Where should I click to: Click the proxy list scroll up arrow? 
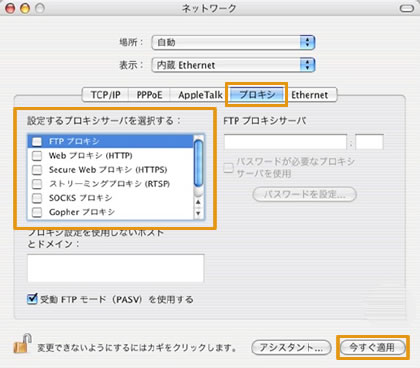coord(198,202)
